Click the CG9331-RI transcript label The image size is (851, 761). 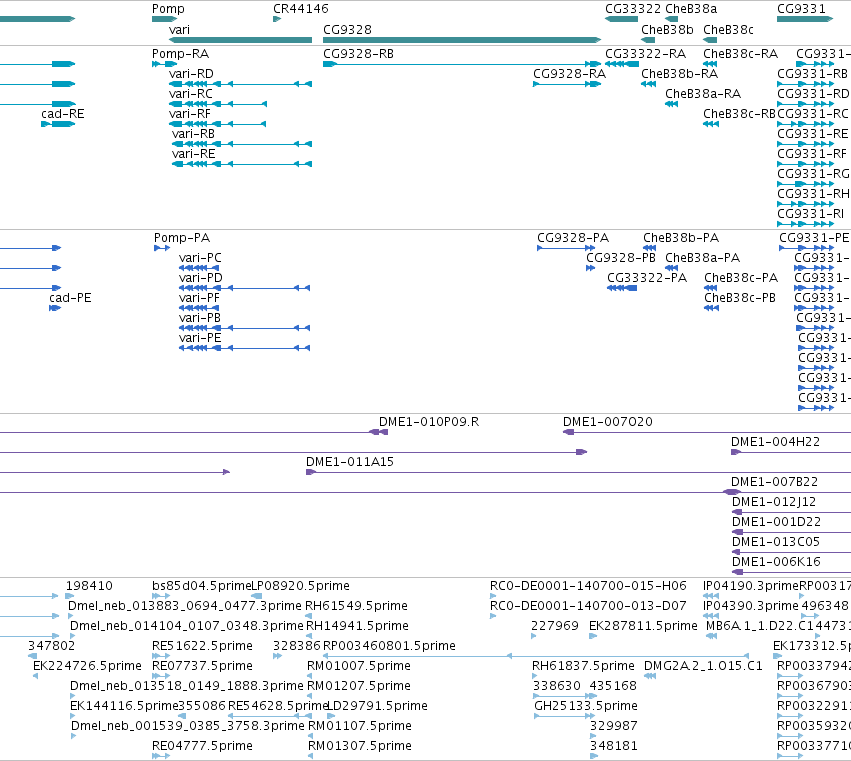[x=810, y=214]
